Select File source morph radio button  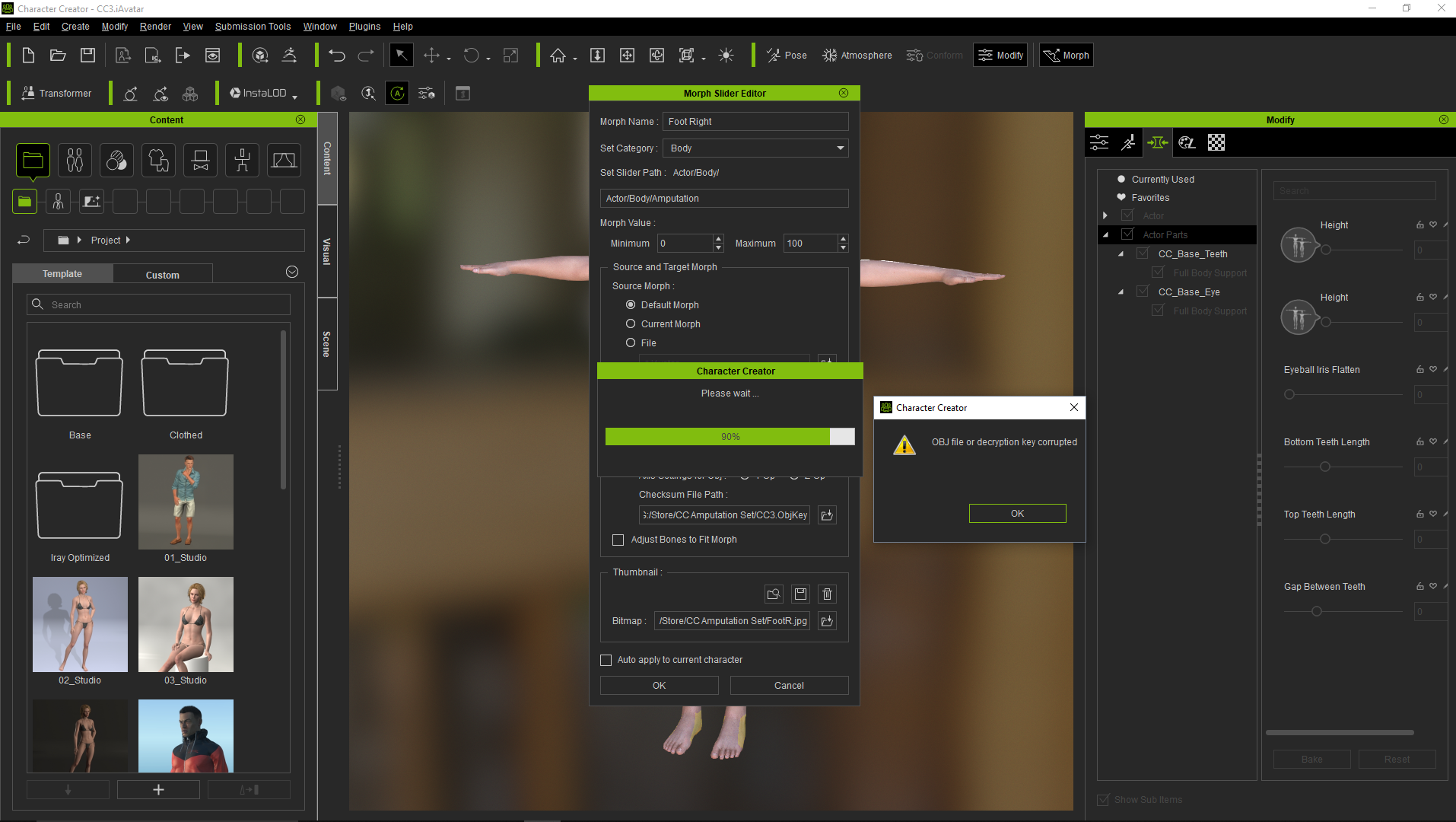631,342
